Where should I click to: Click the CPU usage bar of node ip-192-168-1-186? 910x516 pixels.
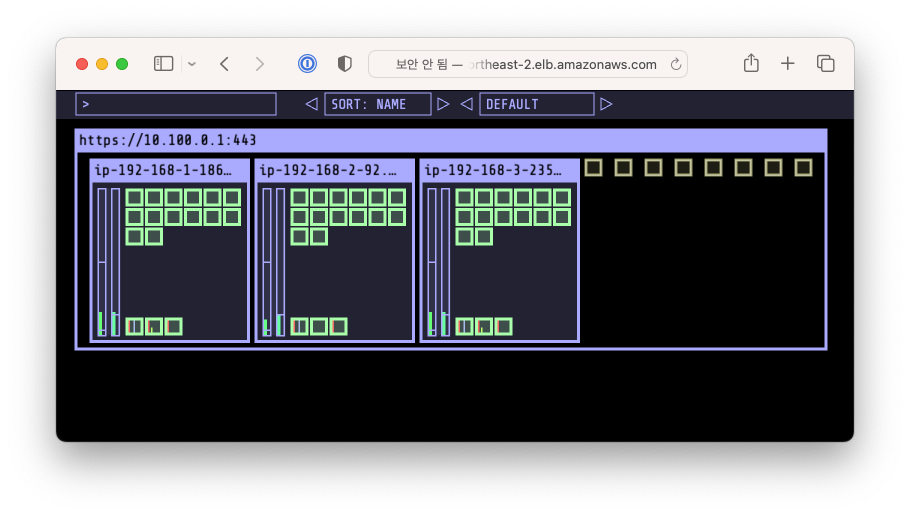click(x=102, y=262)
